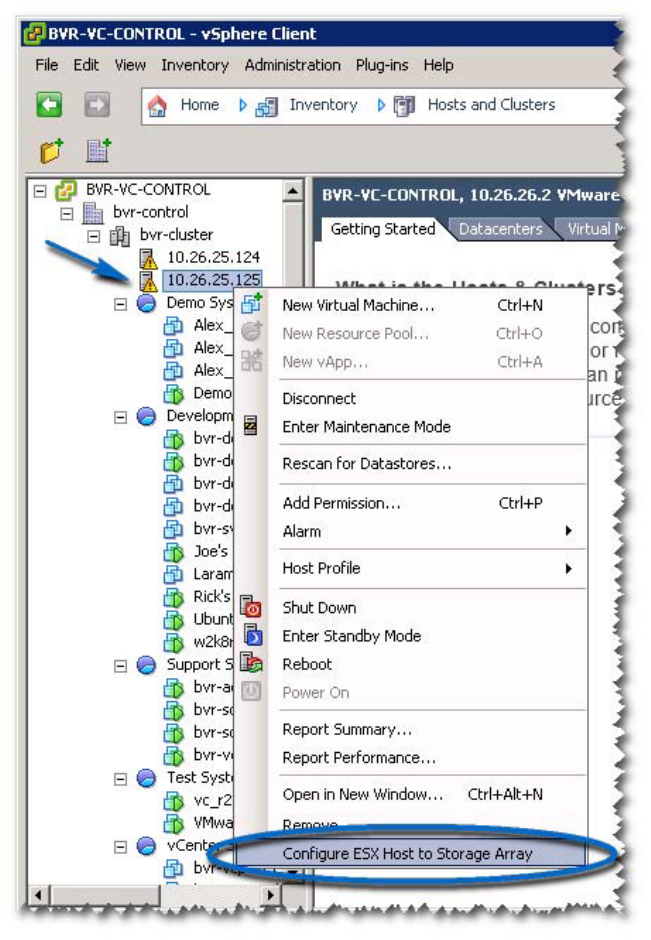
Task: Choose Open in New Window
Action: [x=363, y=794]
